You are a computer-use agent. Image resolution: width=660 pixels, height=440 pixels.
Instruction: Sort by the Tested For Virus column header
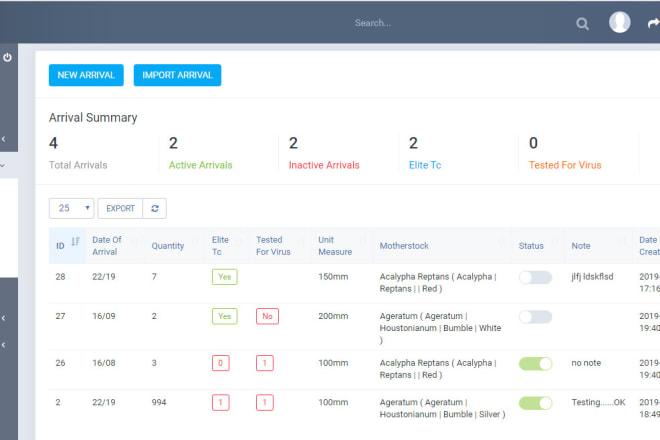[x=280, y=245]
